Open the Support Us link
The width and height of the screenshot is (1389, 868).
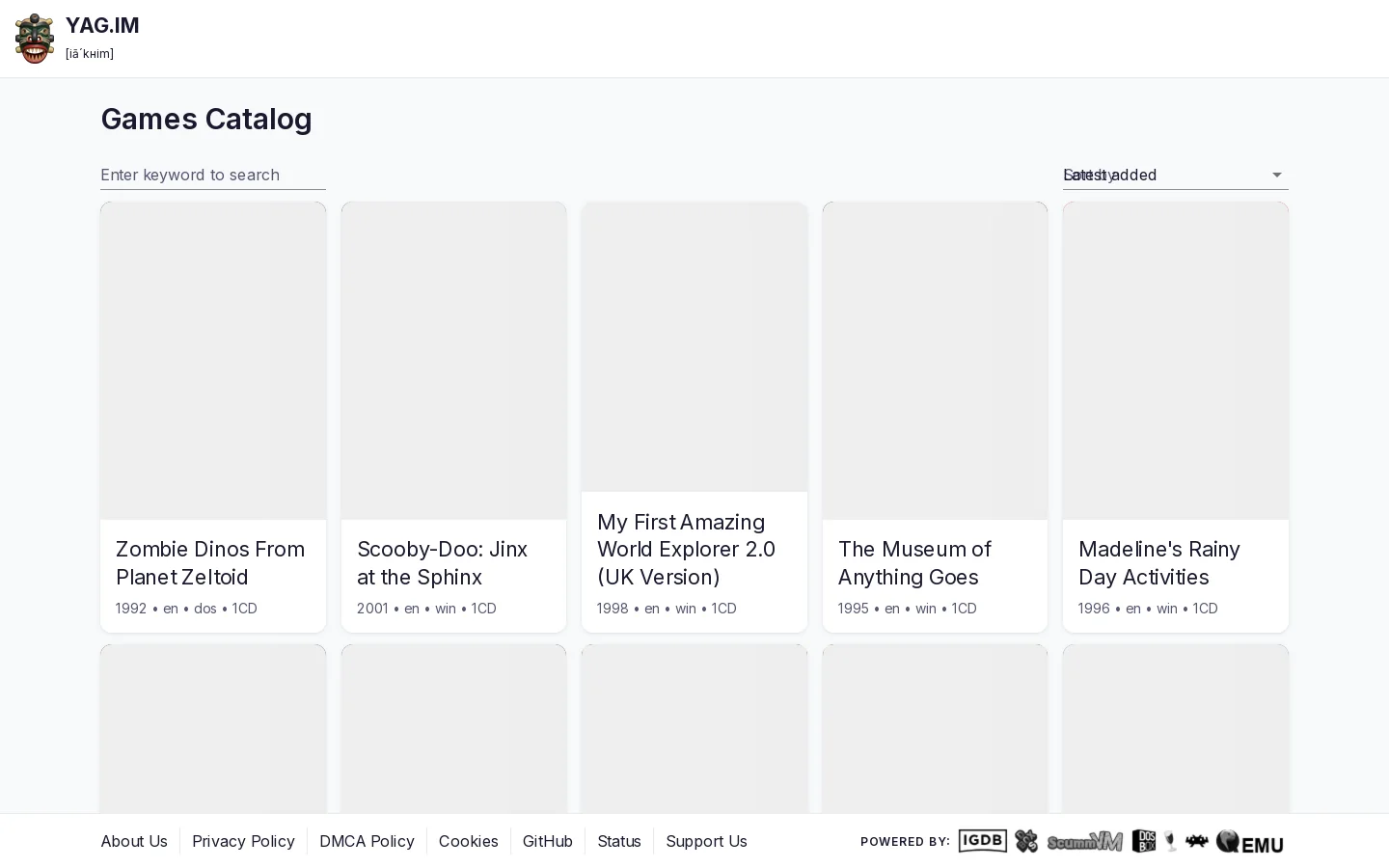(x=706, y=841)
